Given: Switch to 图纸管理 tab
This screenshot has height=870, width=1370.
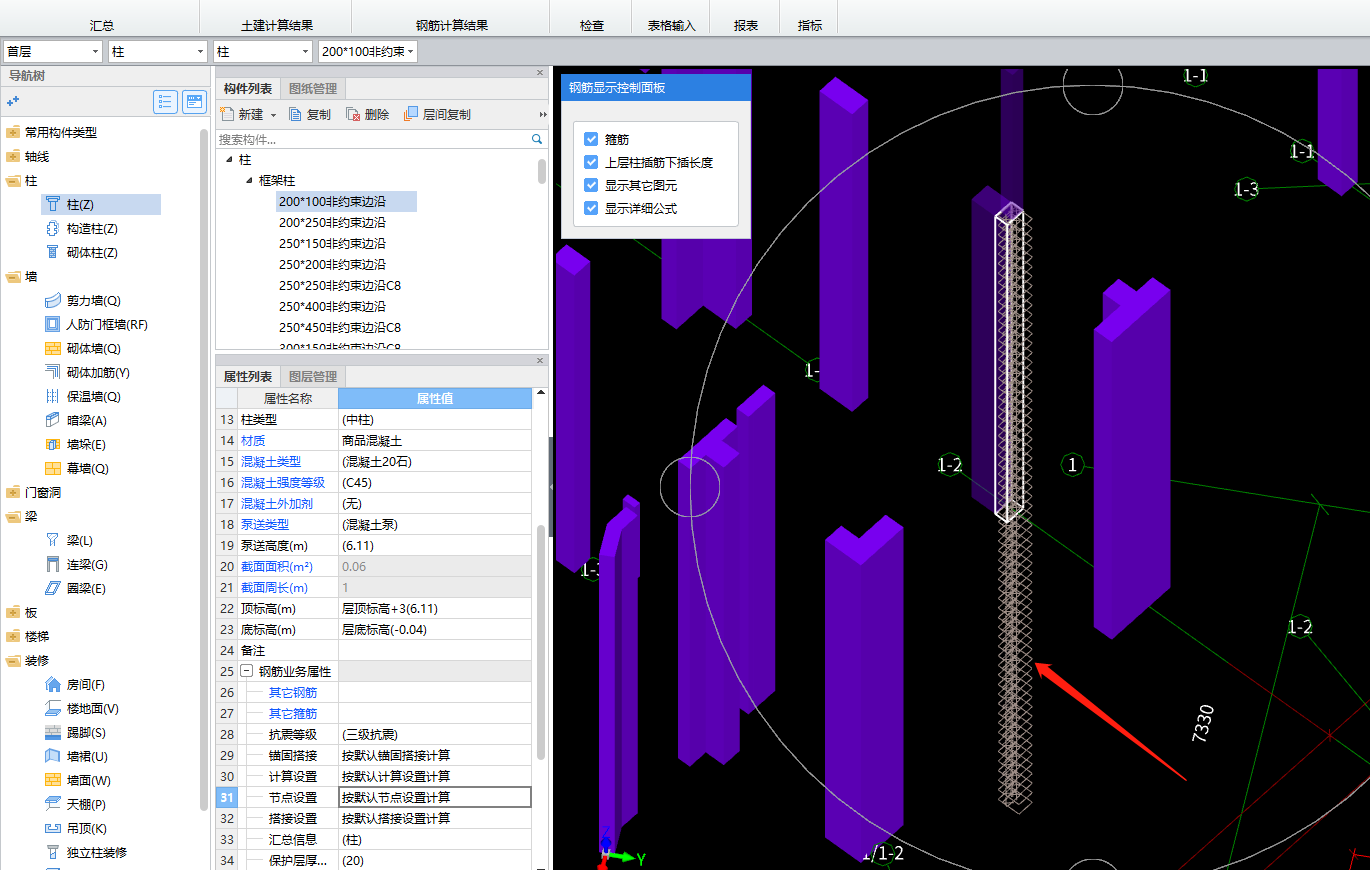Looking at the screenshot, I should [312, 88].
